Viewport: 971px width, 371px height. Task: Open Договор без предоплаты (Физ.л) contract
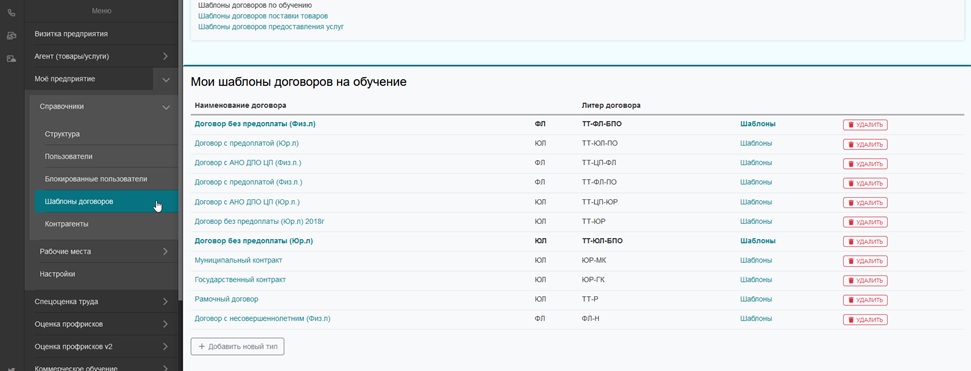pos(255,124)
